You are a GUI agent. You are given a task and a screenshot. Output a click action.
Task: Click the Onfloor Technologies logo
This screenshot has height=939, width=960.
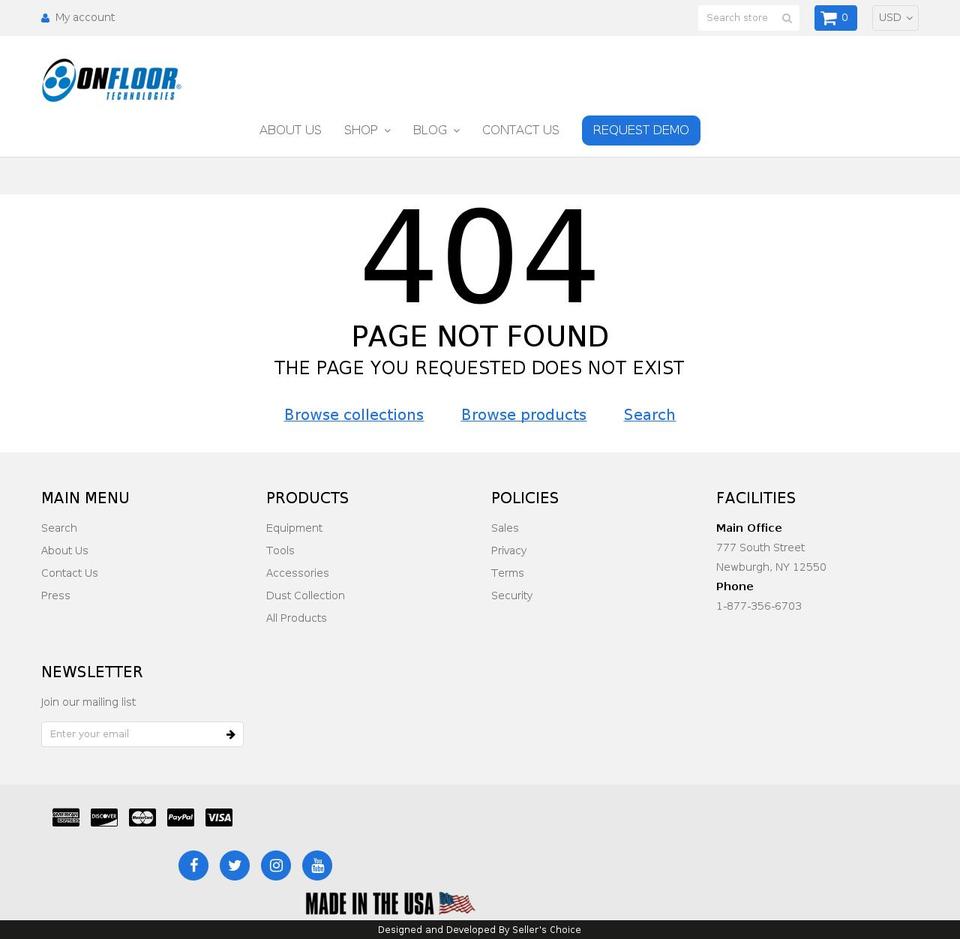pyautogui.click(x=111, y=80)
